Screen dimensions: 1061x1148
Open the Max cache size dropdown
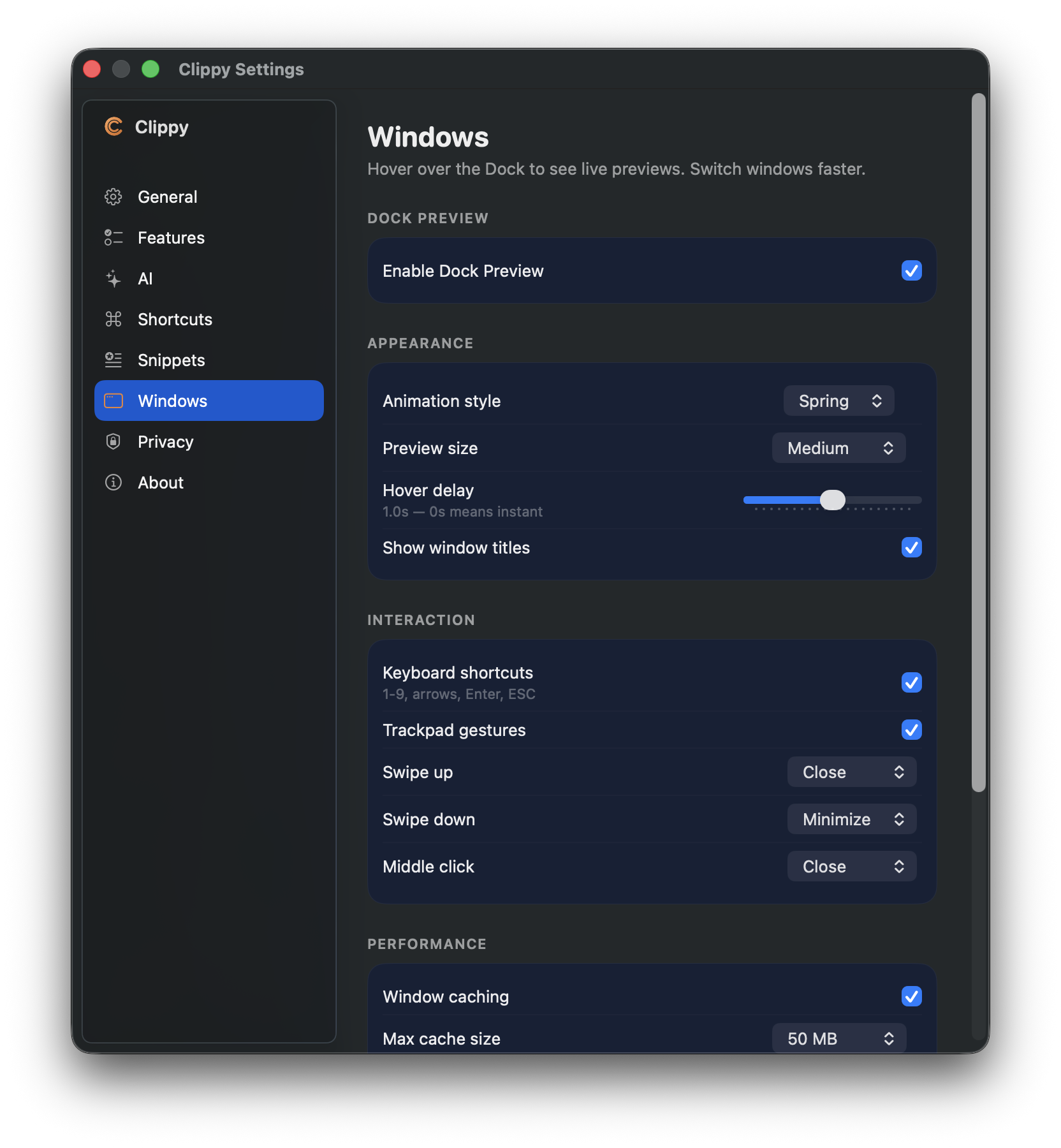pos(839,1038)
